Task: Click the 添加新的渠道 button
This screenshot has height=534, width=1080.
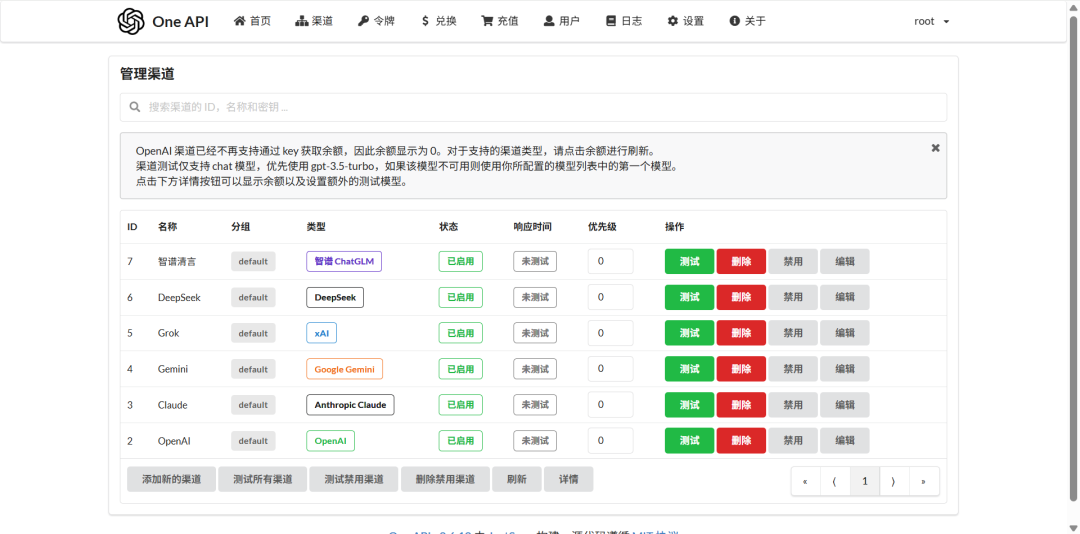Action: pyautogui.click(x=171, y=479)
